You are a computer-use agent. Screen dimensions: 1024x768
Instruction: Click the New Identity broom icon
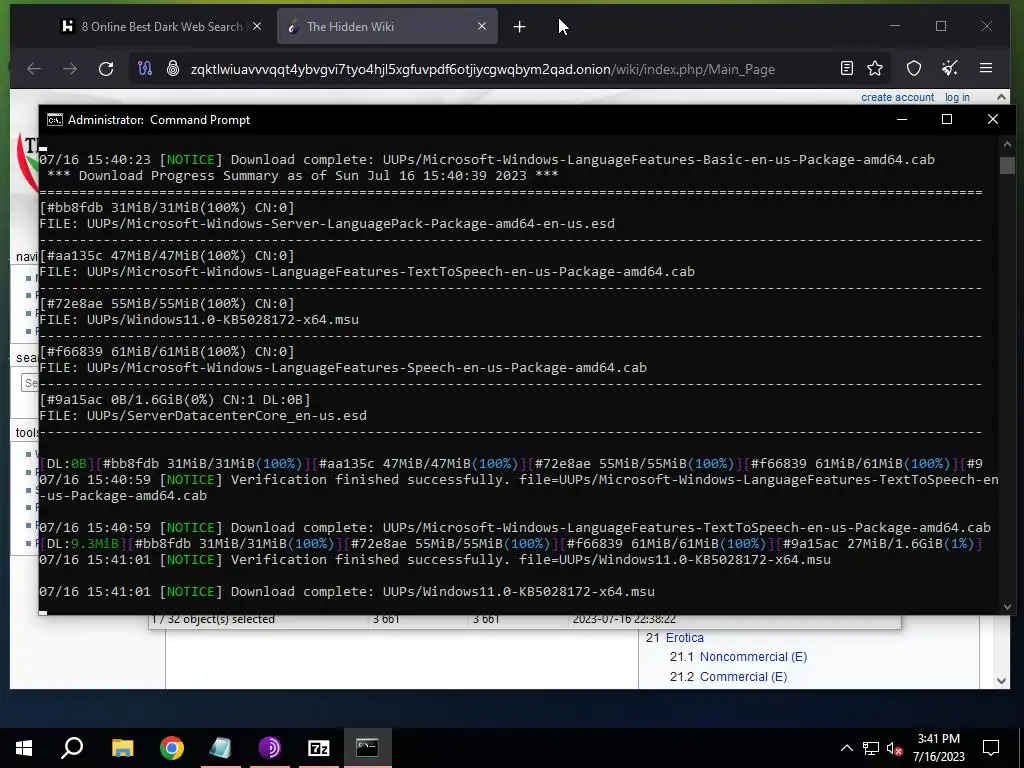[x=950, y=69]
